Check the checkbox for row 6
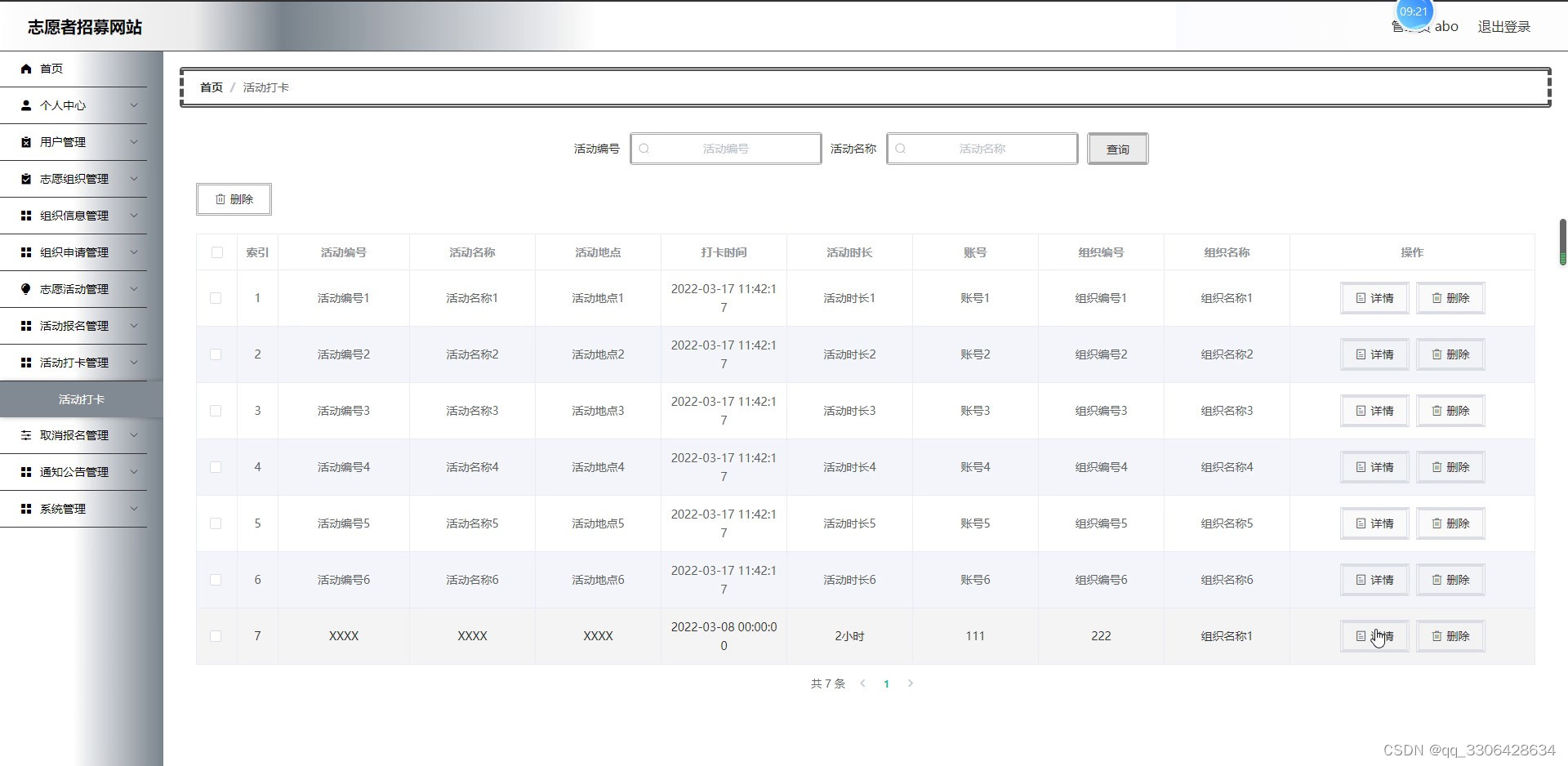This screenshot has height=766, width=1568. click(216, 580)
